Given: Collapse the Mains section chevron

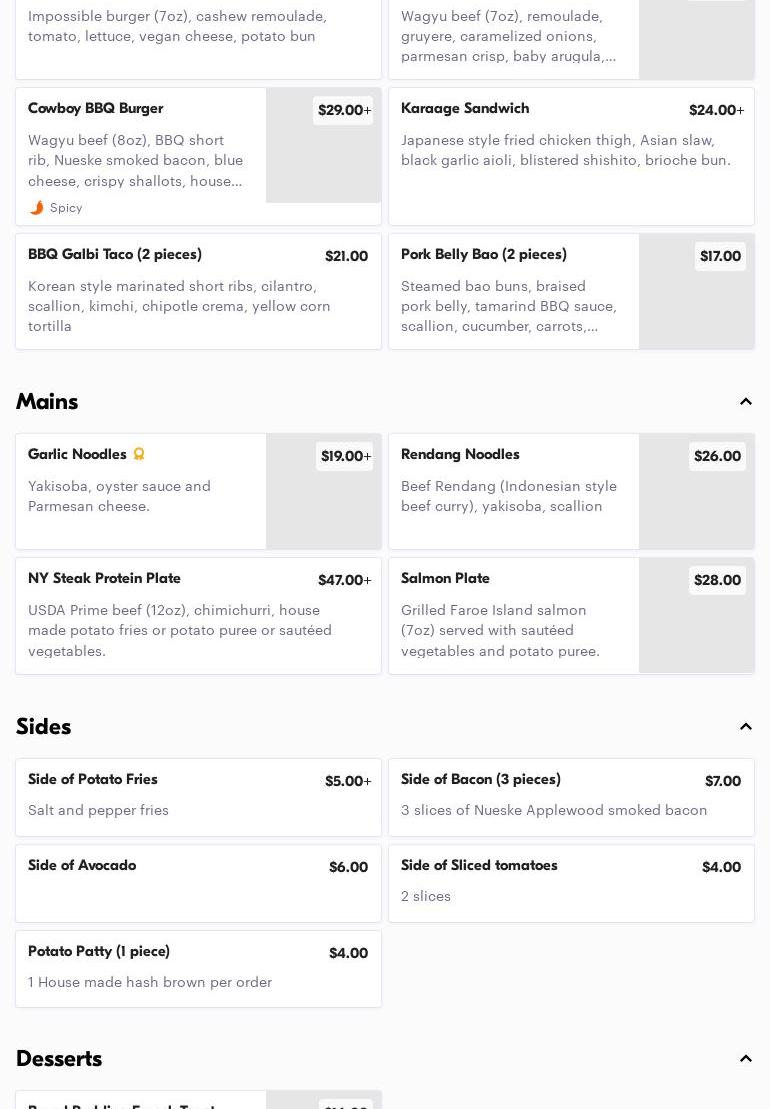Looking at the screenshot, I should (x=746, y=402).
